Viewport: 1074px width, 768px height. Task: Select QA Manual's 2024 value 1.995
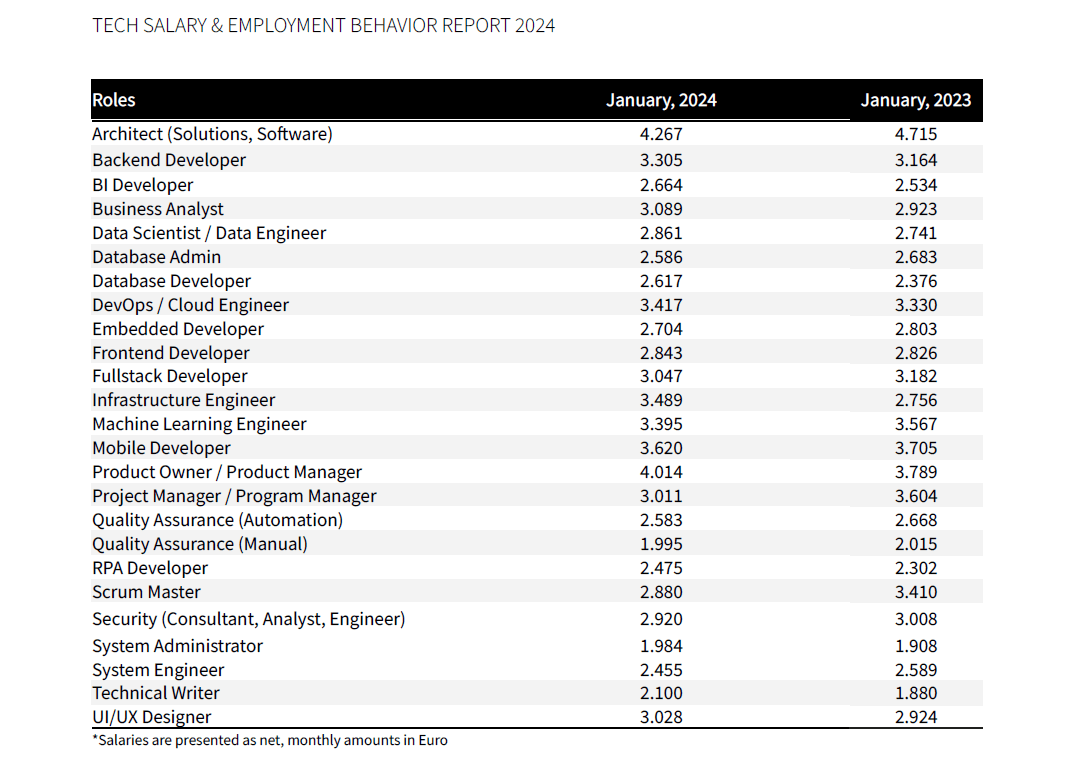[x=661, y=545]
